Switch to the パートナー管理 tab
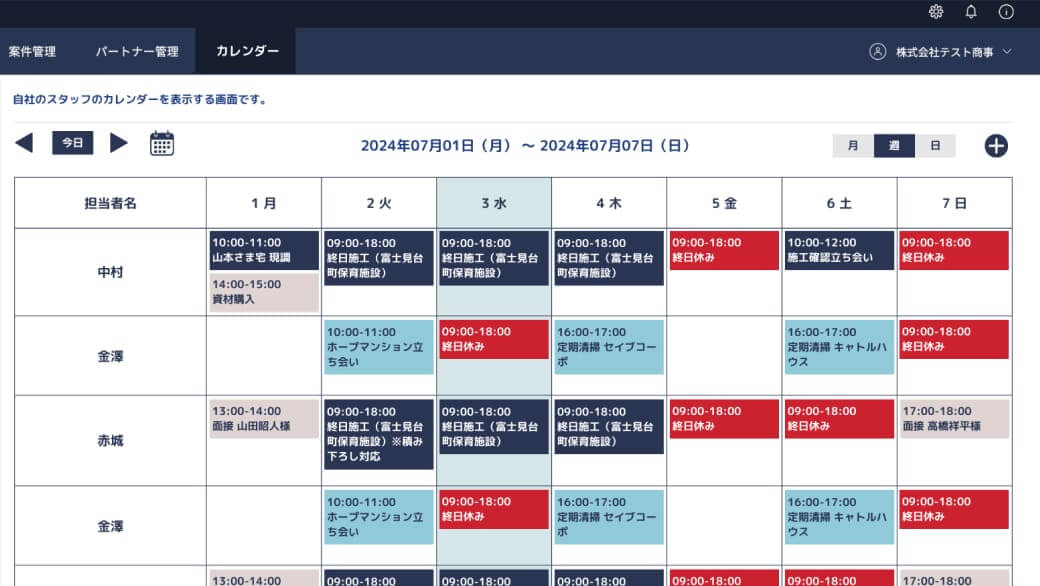Image resolution: width=1040 pixels, height=586 pixels. coord(137,52)
